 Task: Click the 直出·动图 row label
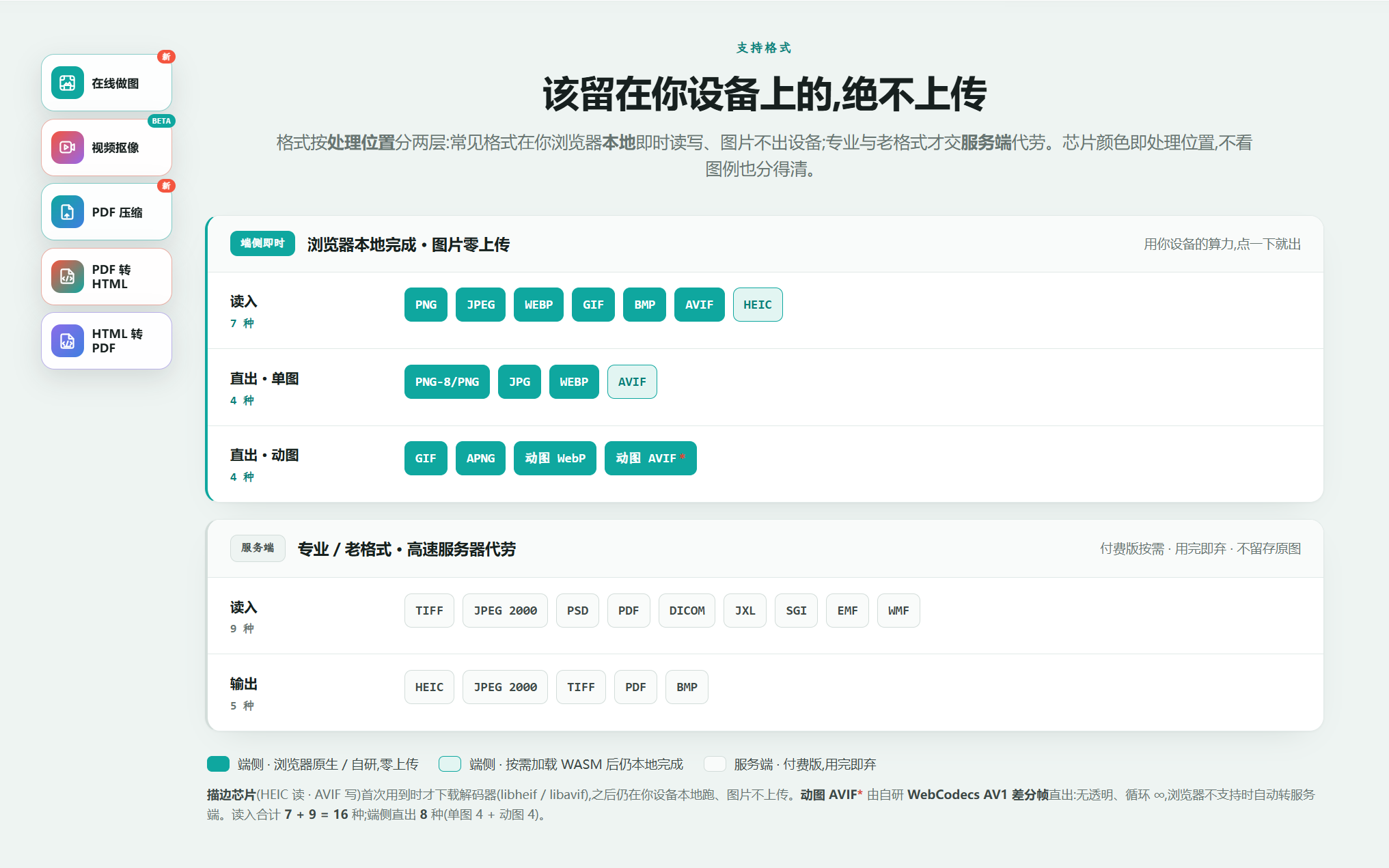(264, 455)
